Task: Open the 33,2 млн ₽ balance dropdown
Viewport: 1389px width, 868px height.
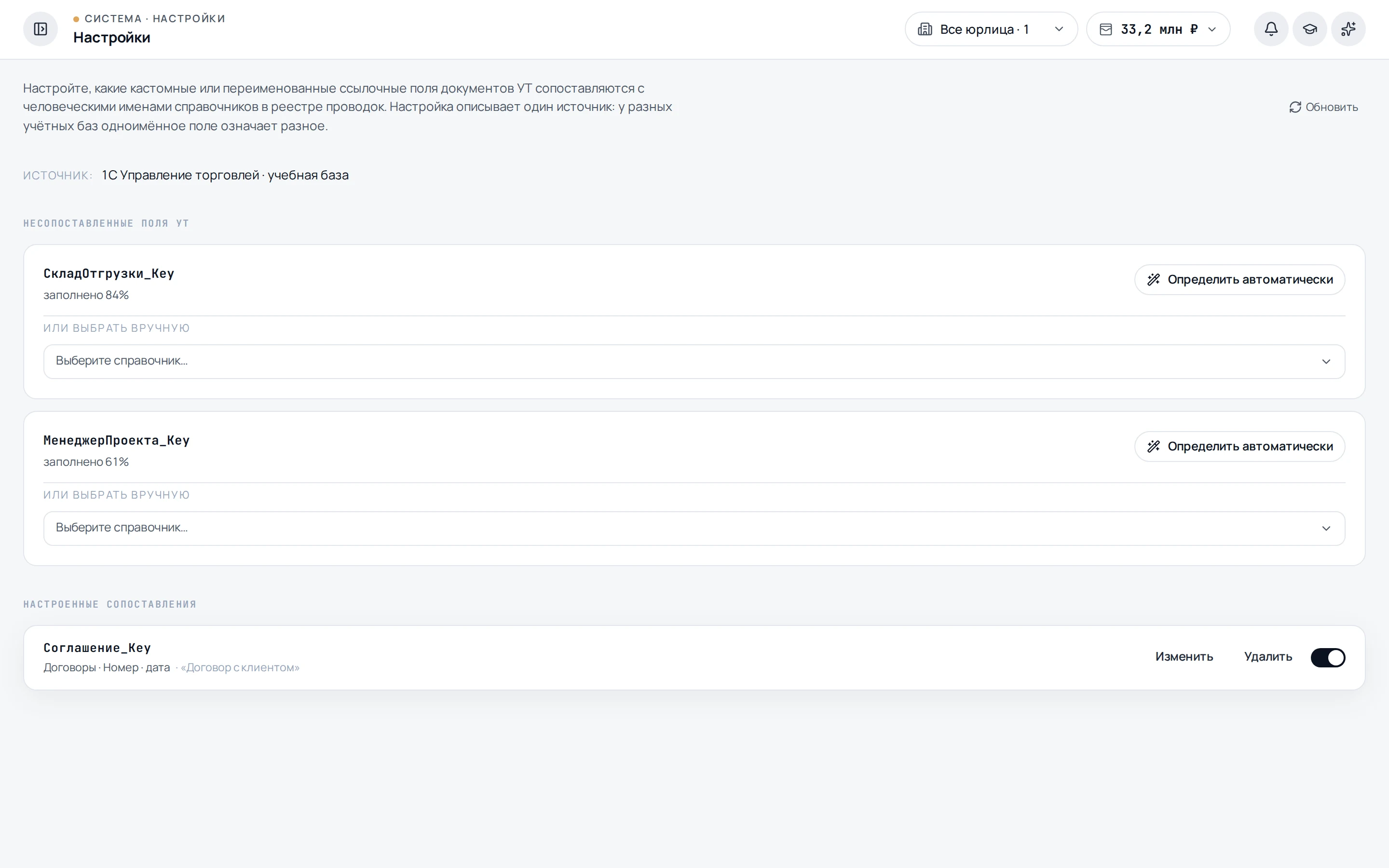Action: [x=1157, y=29]
